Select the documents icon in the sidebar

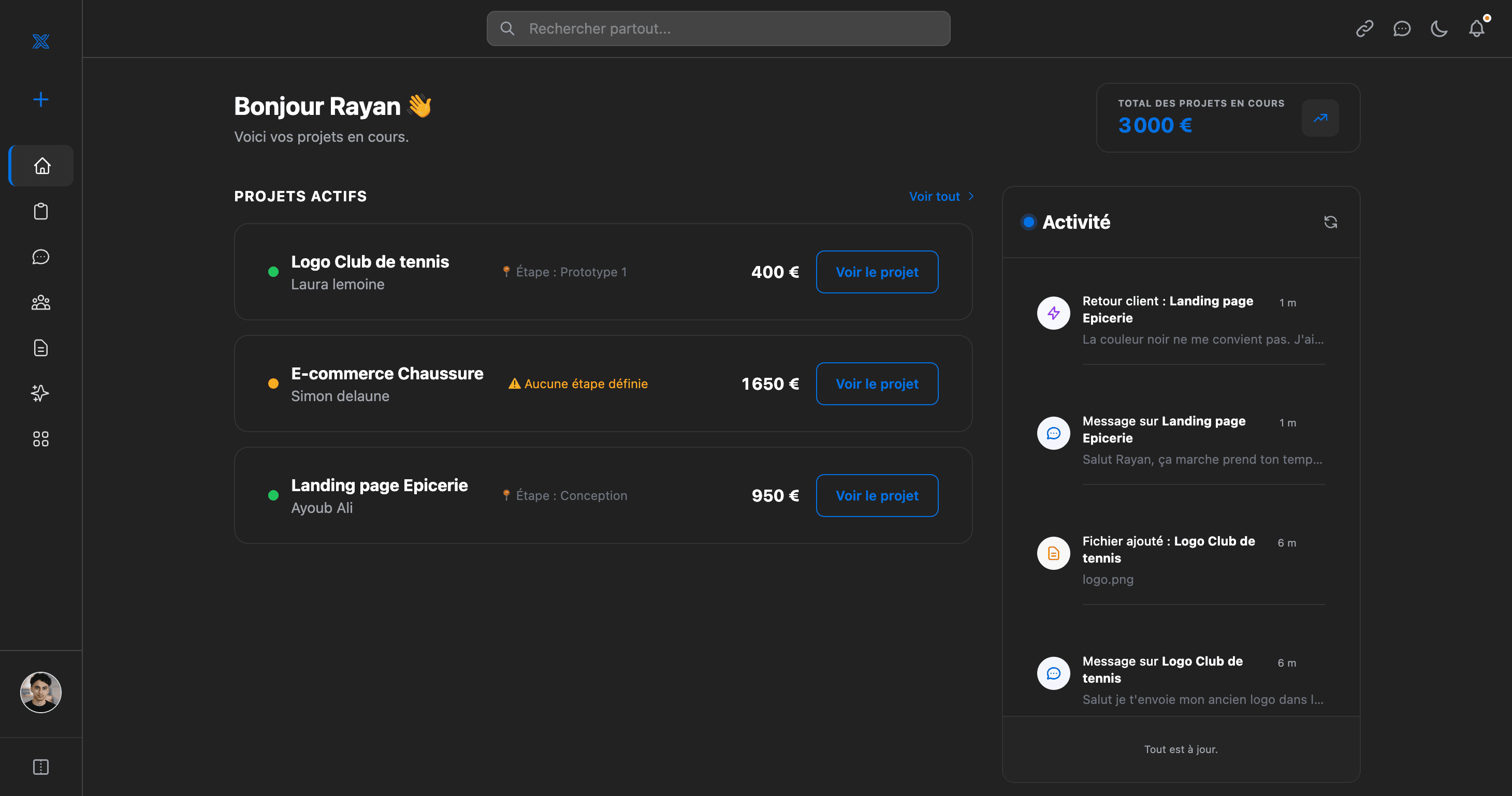click(x=40, y=347)
